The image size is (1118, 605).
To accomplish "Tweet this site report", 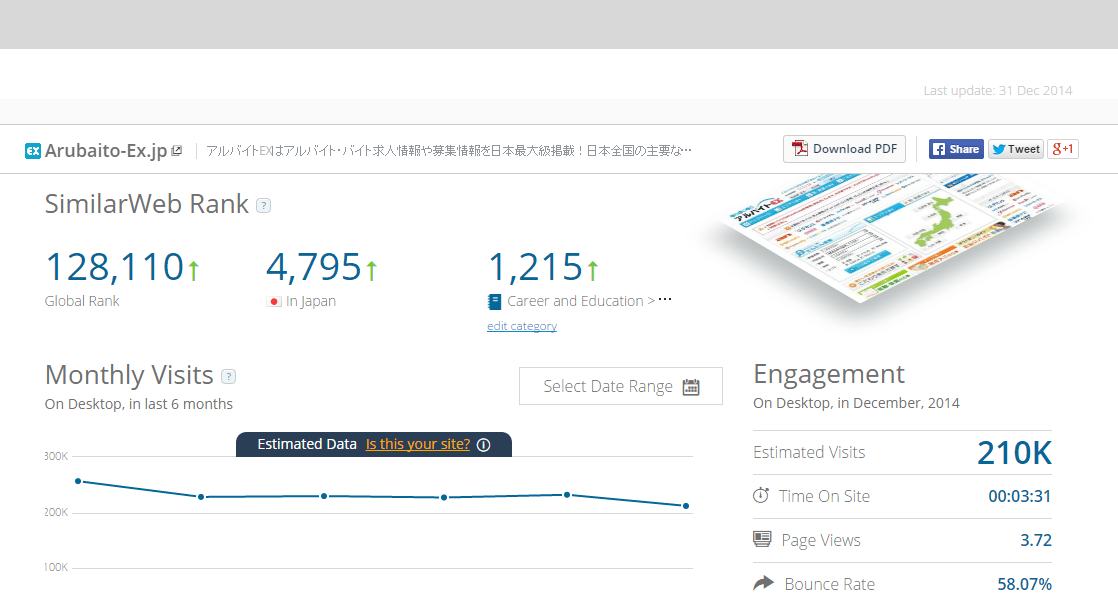I will [1015, 149].
